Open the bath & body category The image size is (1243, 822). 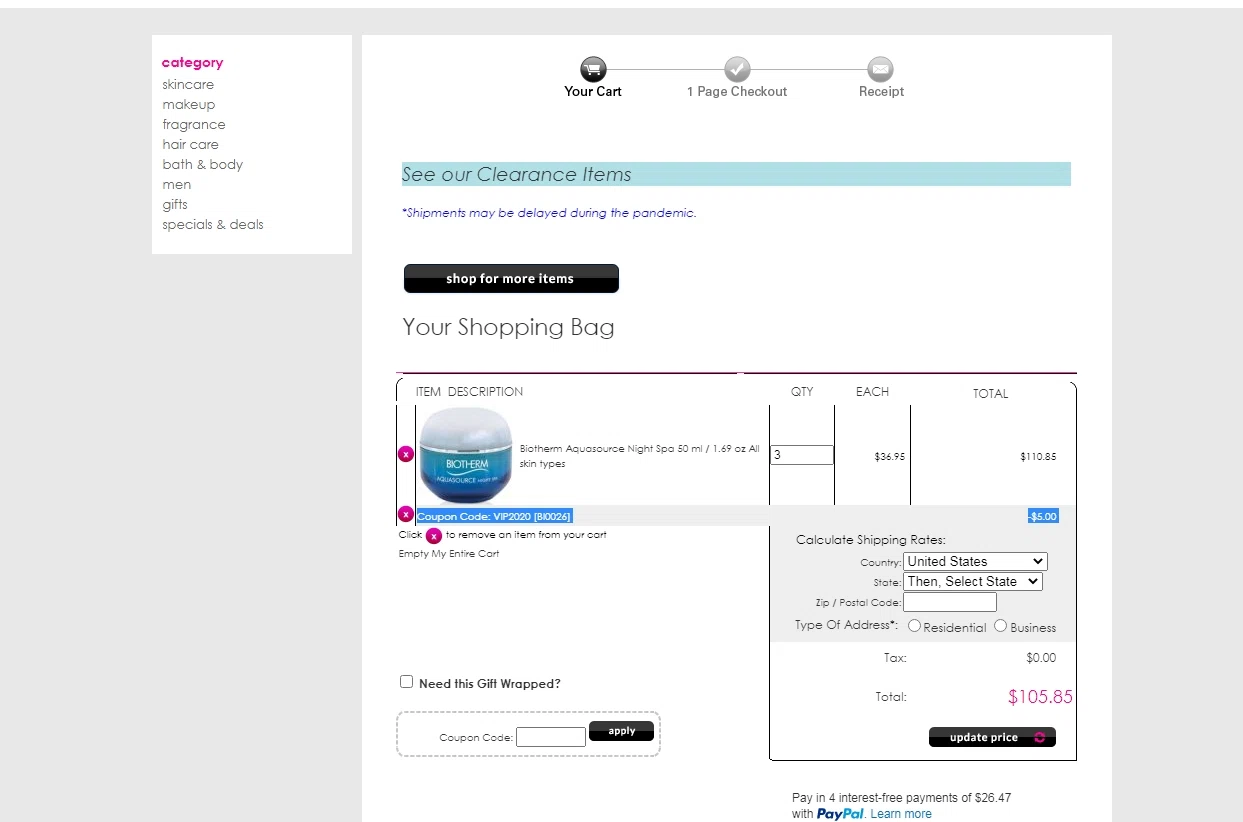pyautogui.click(x=203, y=164)
